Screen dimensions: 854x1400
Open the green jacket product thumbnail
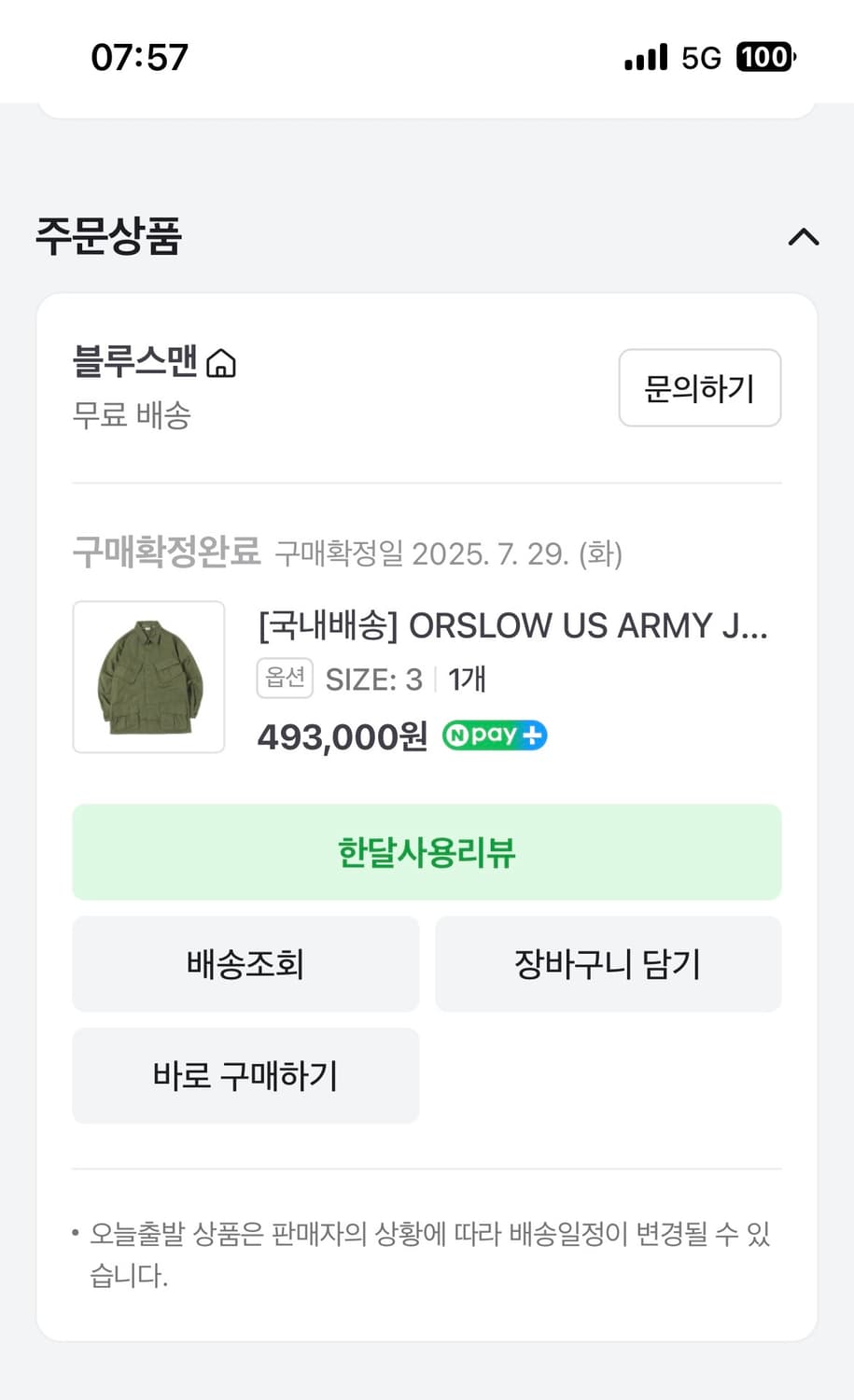tap(149, 677)
